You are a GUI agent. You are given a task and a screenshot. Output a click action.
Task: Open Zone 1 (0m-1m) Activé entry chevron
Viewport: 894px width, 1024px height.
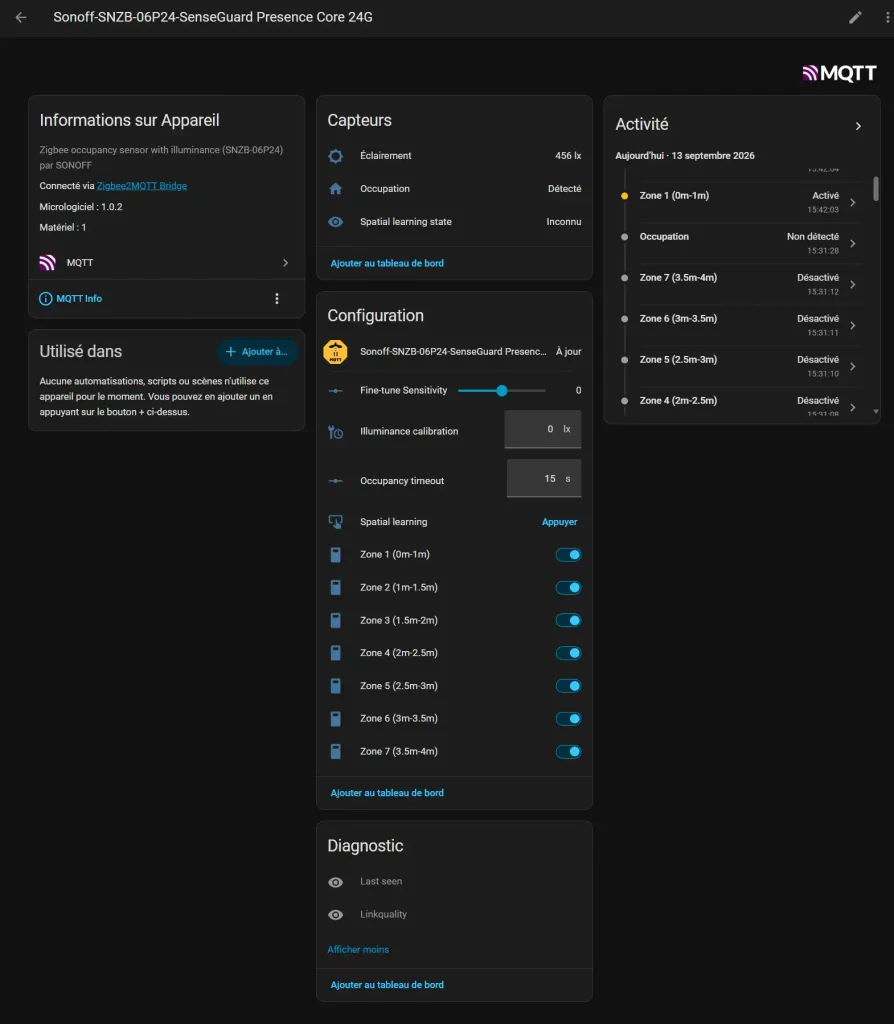click(x=853, y=202)
